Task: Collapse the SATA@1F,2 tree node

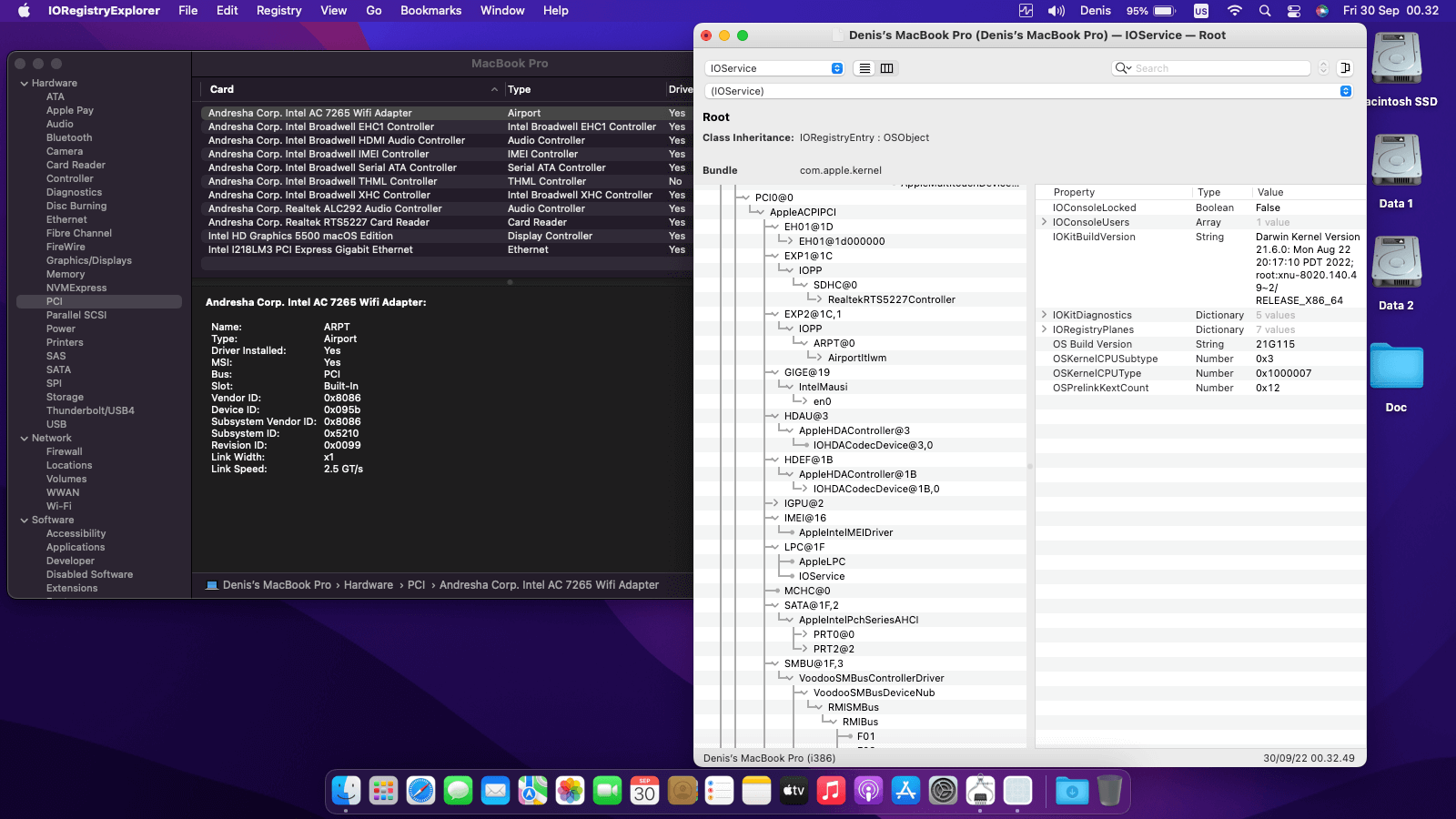Action: coord(774,605)
